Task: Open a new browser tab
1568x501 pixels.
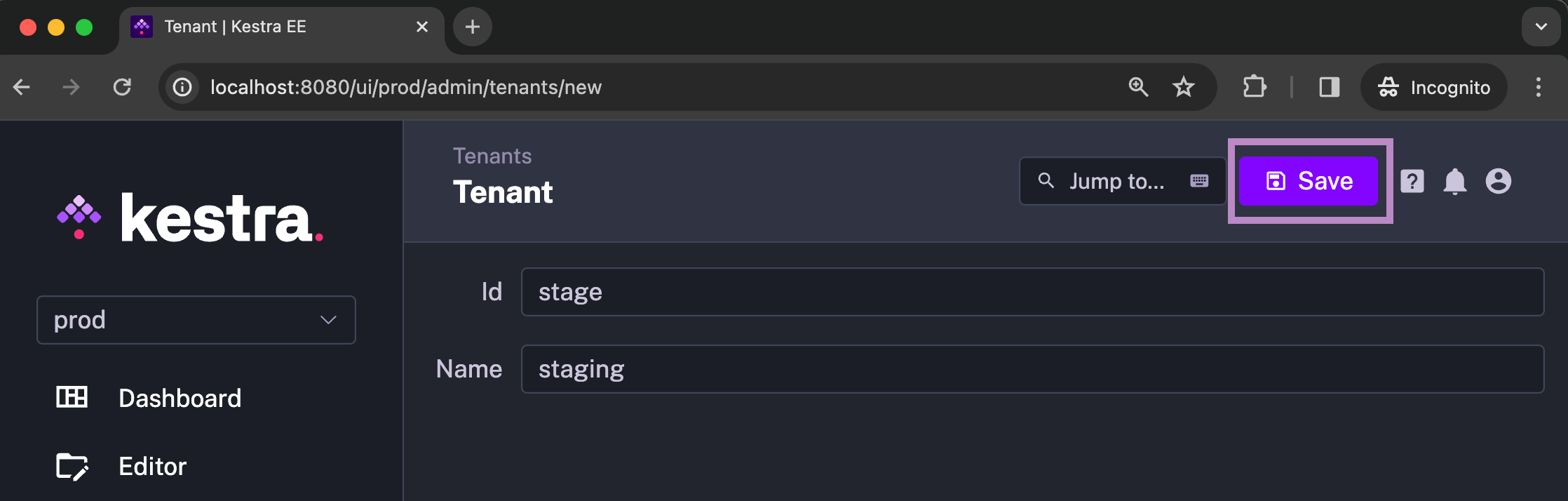Action: 472,27
